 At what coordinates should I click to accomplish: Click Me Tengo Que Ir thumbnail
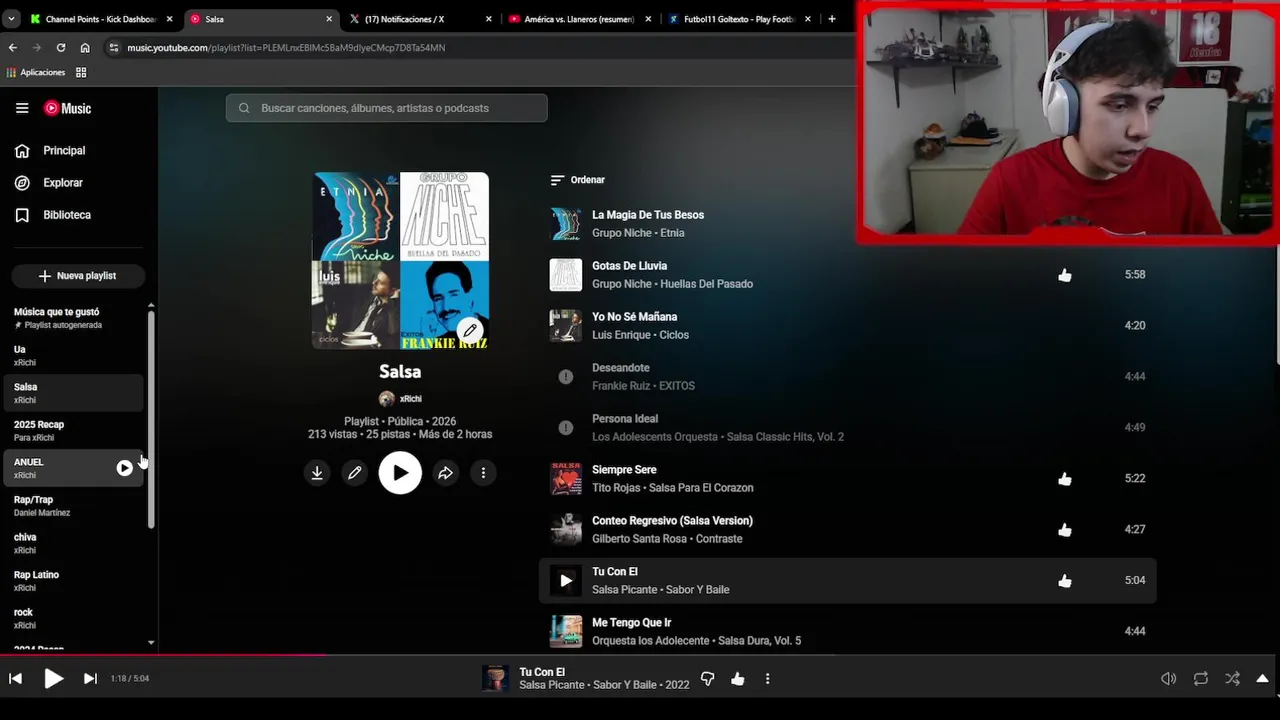[566, 631]
